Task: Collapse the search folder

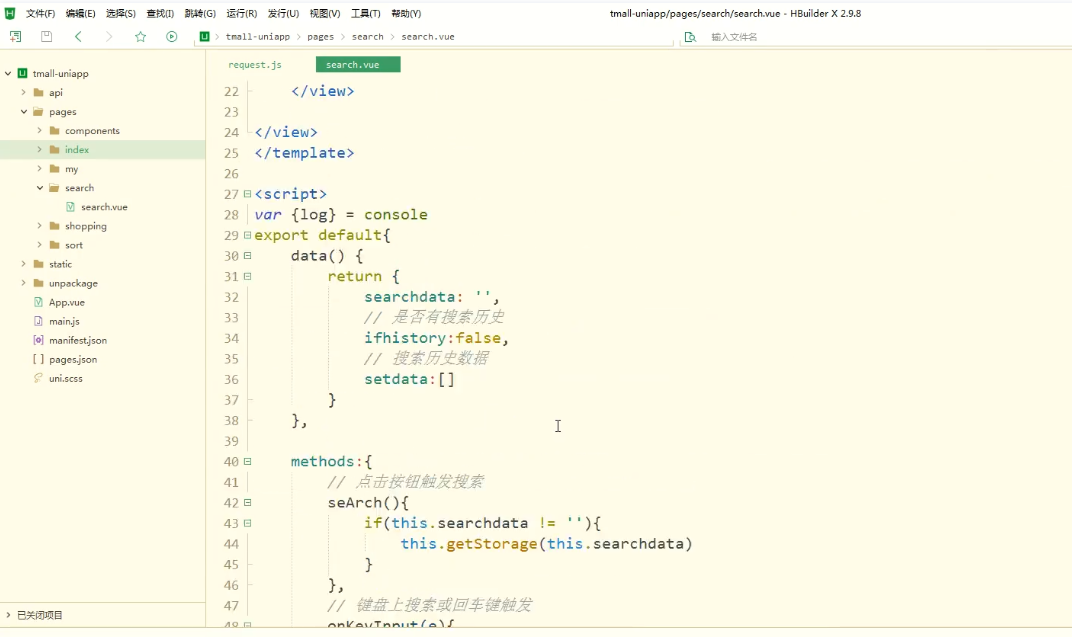Action: coord(39,188)
